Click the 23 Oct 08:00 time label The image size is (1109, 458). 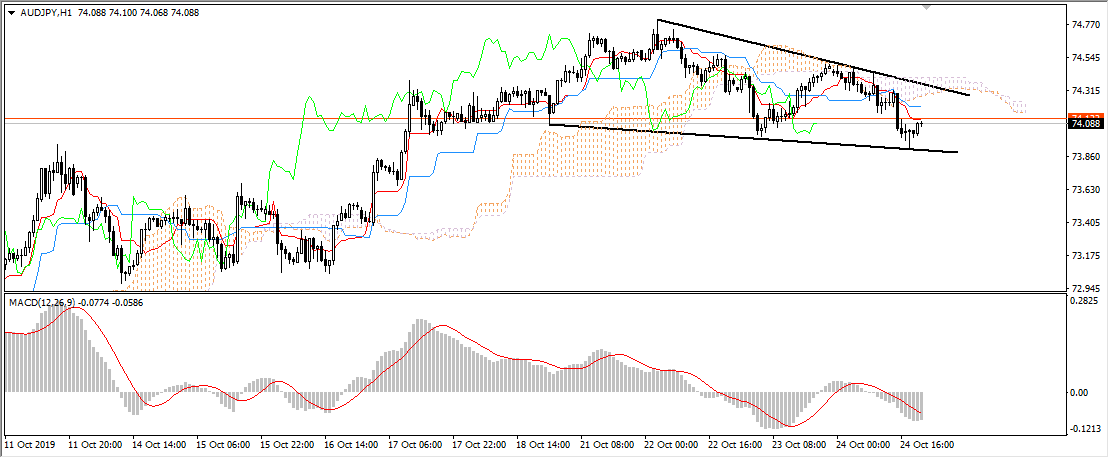799,445
